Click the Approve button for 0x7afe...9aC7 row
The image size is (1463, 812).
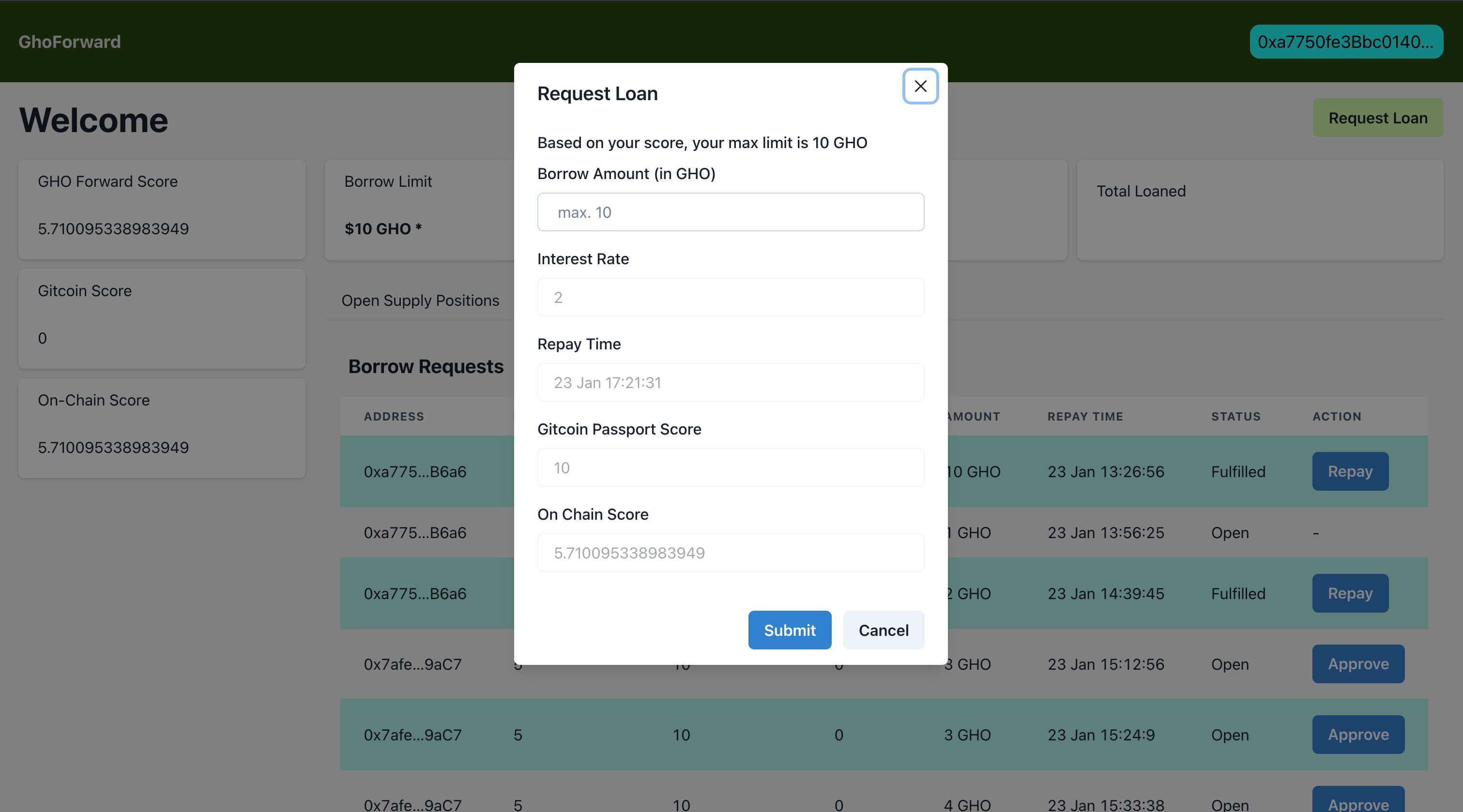[1358, 663]
